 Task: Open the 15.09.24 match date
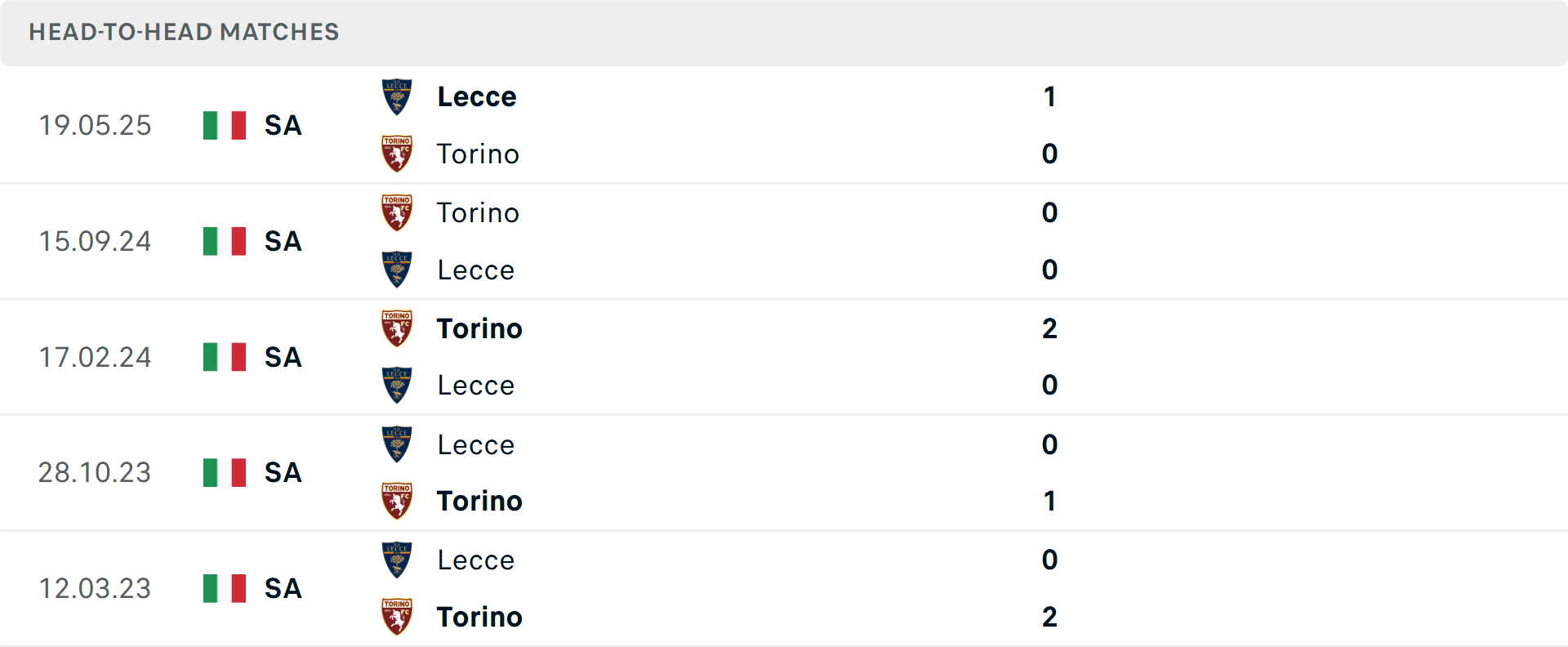tap(95, 242)
